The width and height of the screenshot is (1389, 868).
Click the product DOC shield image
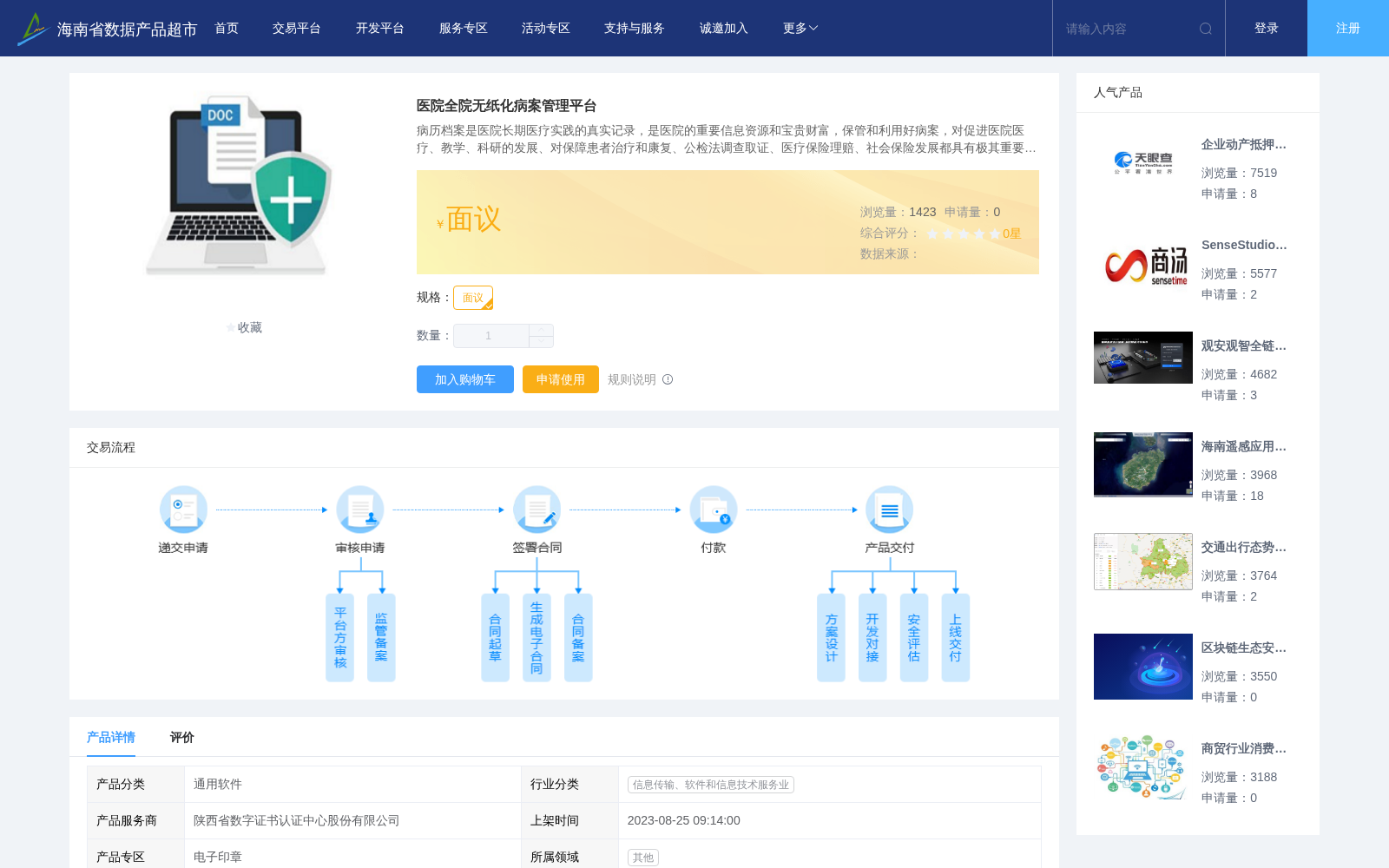240,186
